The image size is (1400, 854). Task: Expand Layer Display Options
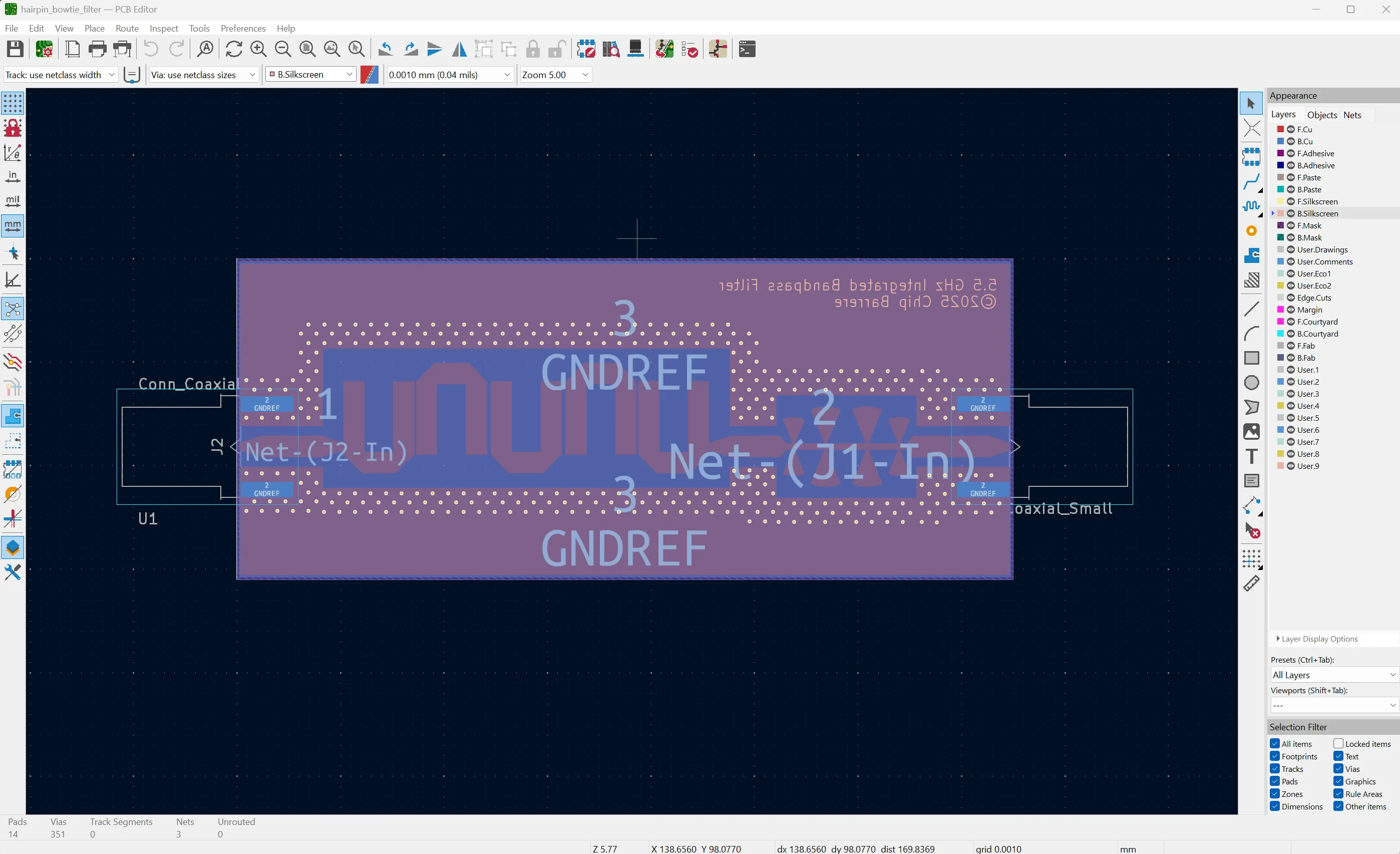tap(1316, 639)
